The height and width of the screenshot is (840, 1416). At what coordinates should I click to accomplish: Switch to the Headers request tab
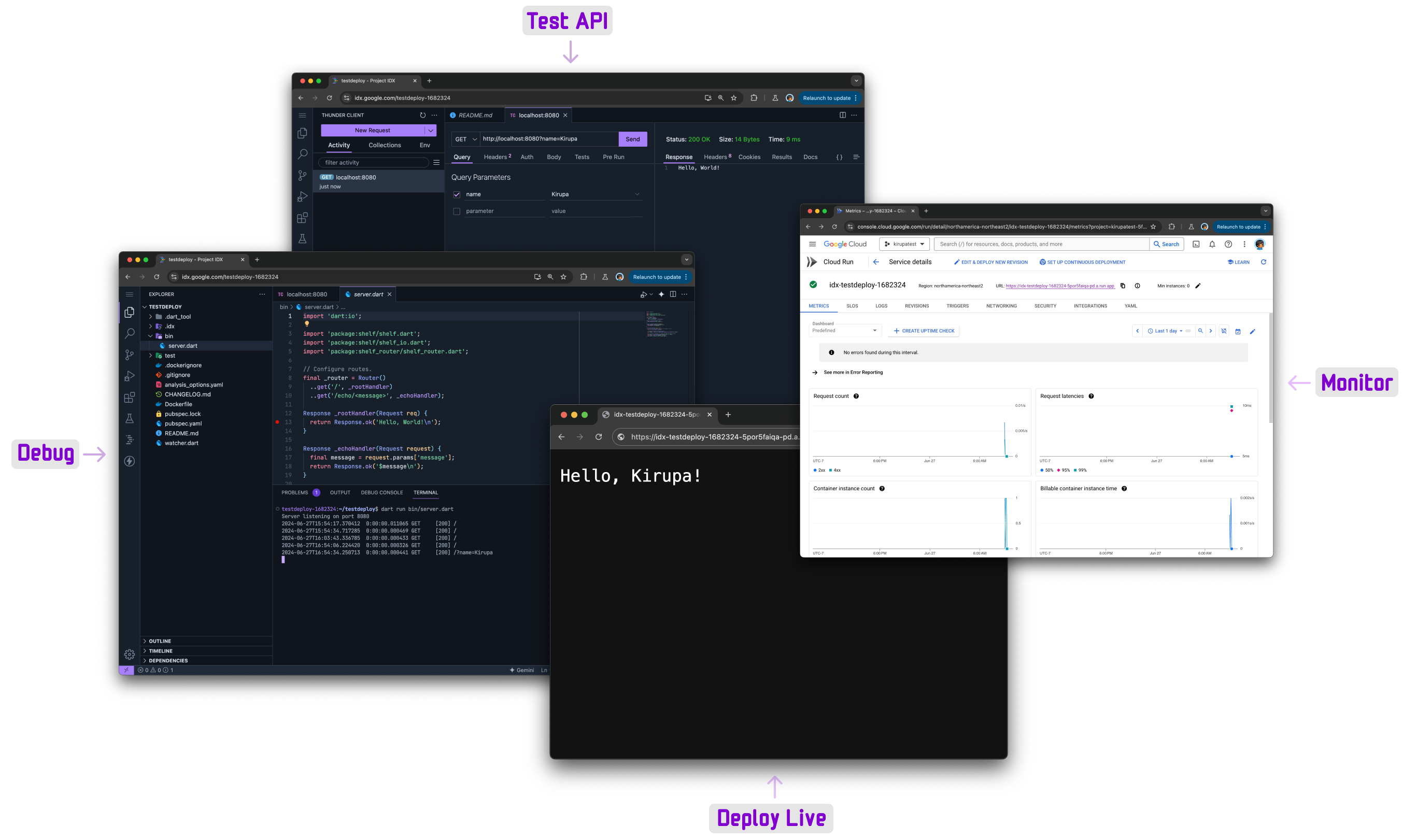[x=497, y=157]
